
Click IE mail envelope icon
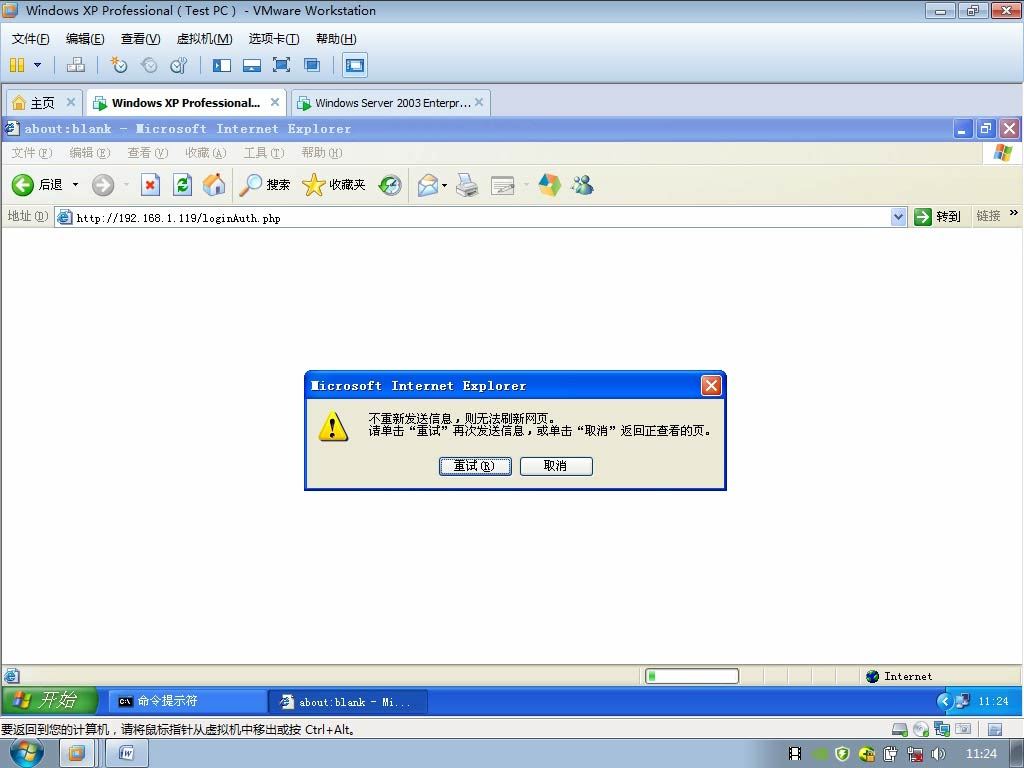coord(428,185)
